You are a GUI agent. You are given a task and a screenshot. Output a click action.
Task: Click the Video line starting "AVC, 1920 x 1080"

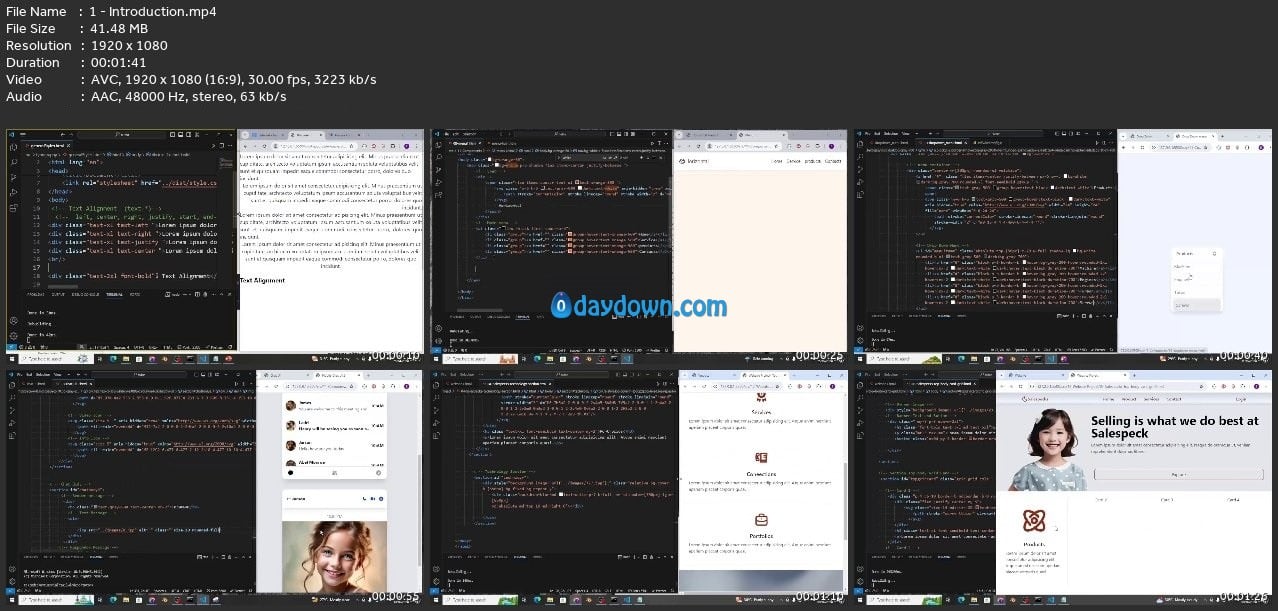(x=232, y=79)
